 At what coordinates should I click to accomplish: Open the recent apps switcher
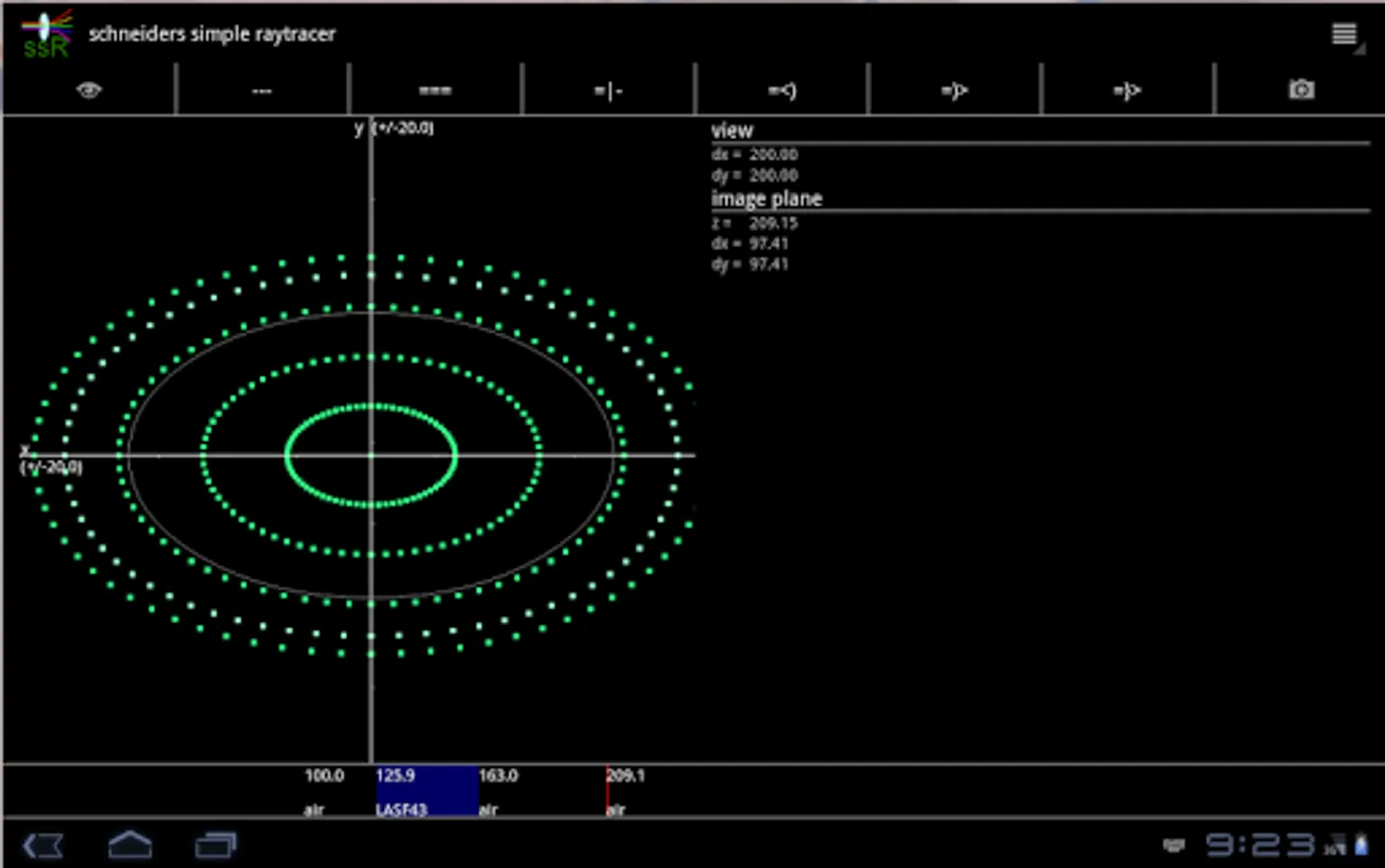coord(216,846)
